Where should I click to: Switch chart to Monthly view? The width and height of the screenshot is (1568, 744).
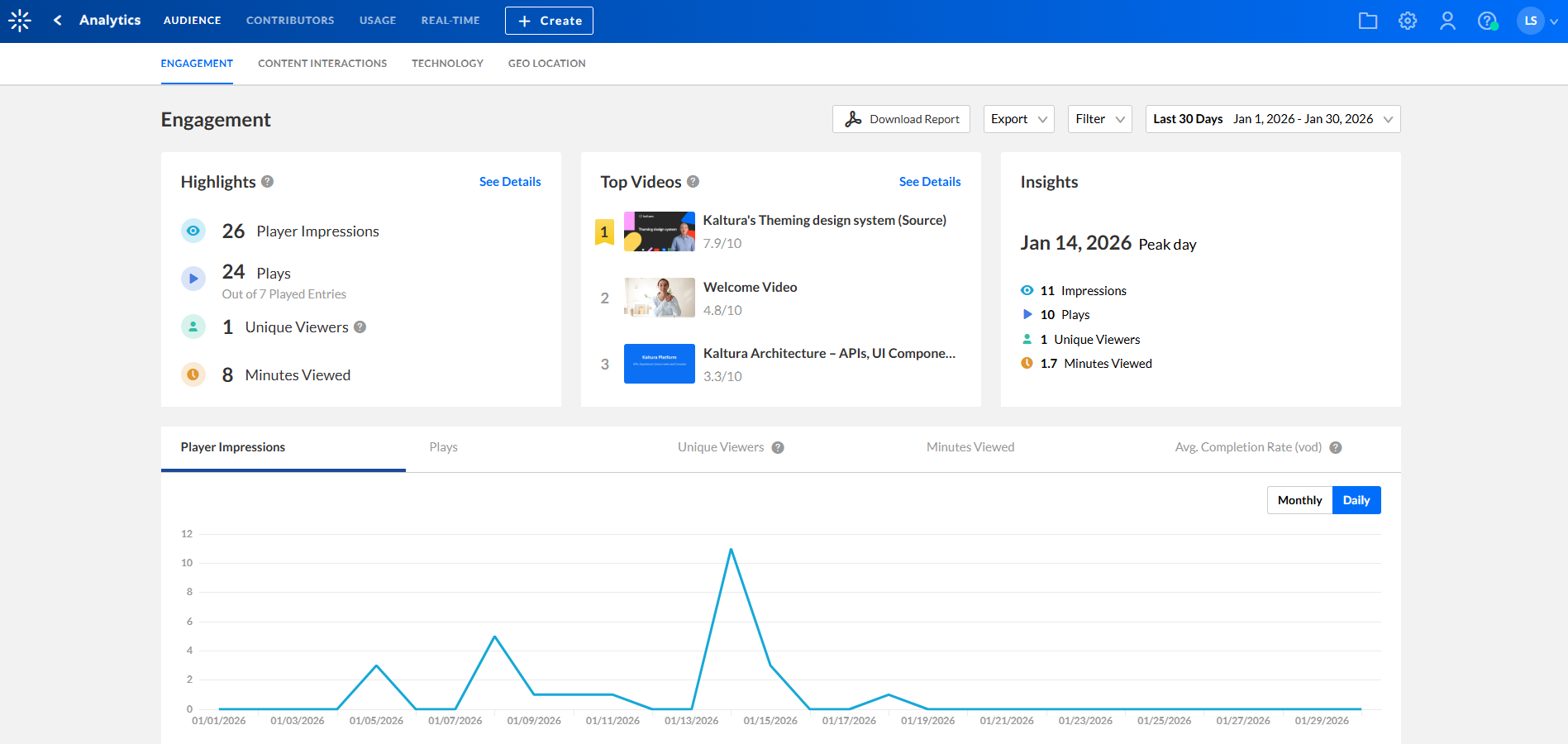coord(1299,500)
